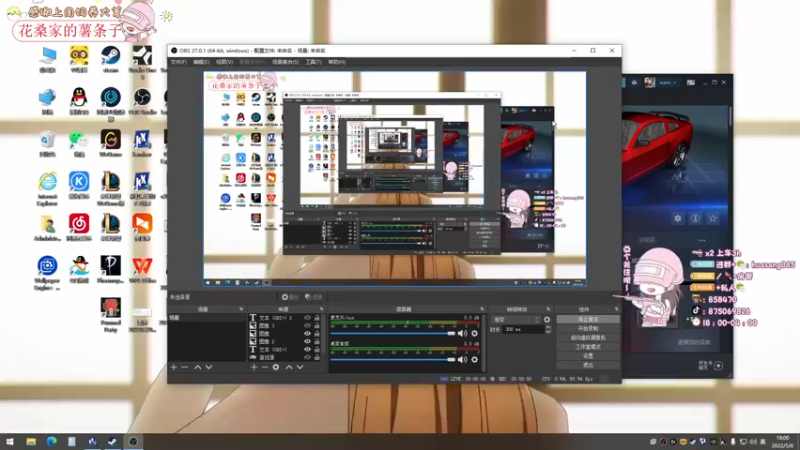Move source up in Sources panel
800x450 pixels.
(289, 367)
